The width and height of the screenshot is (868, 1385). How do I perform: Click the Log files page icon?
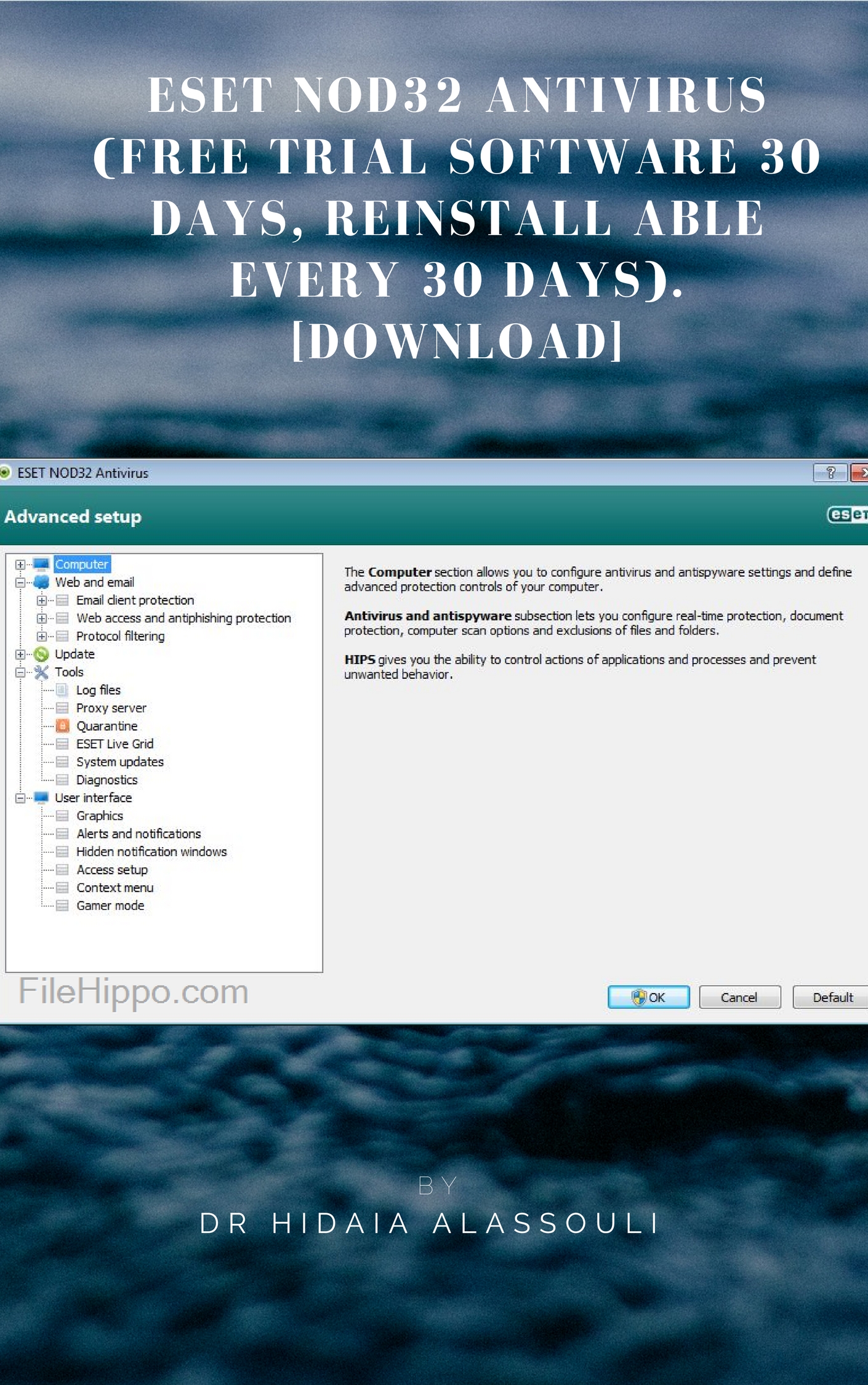pos(62,690)
